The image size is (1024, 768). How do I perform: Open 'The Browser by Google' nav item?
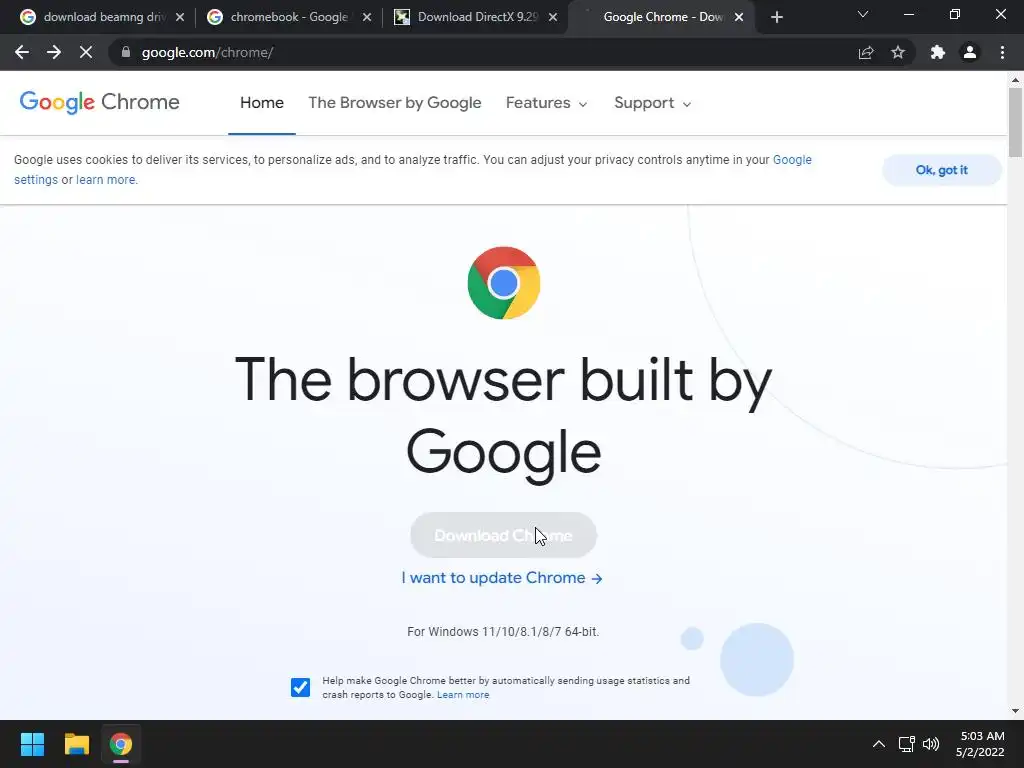[394, 103]
